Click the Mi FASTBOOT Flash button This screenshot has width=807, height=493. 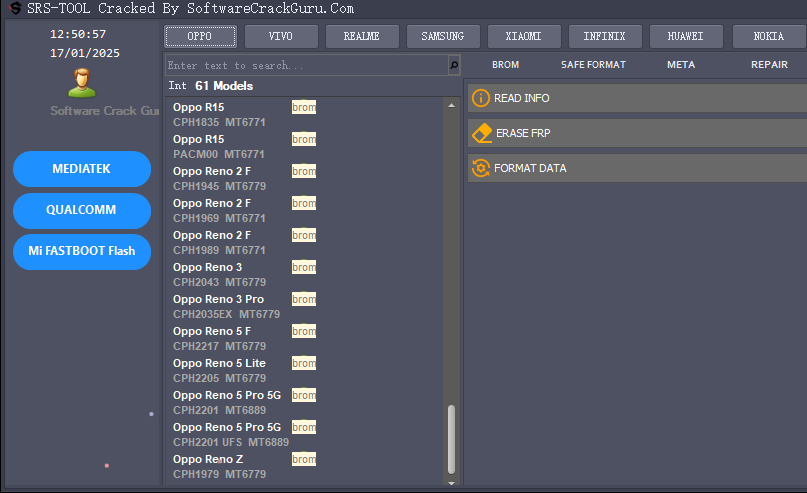pos(82,251)
